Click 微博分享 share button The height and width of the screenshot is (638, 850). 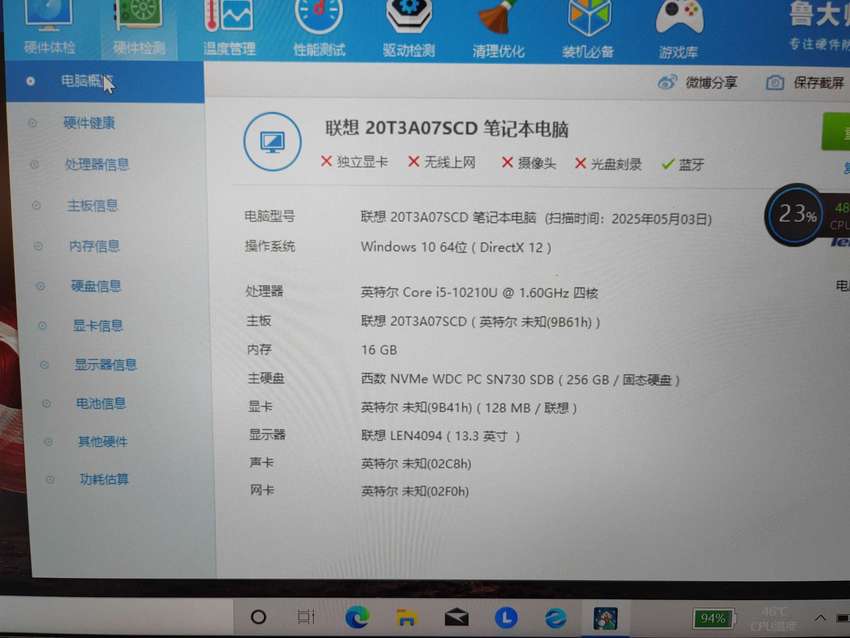point(697,82)
